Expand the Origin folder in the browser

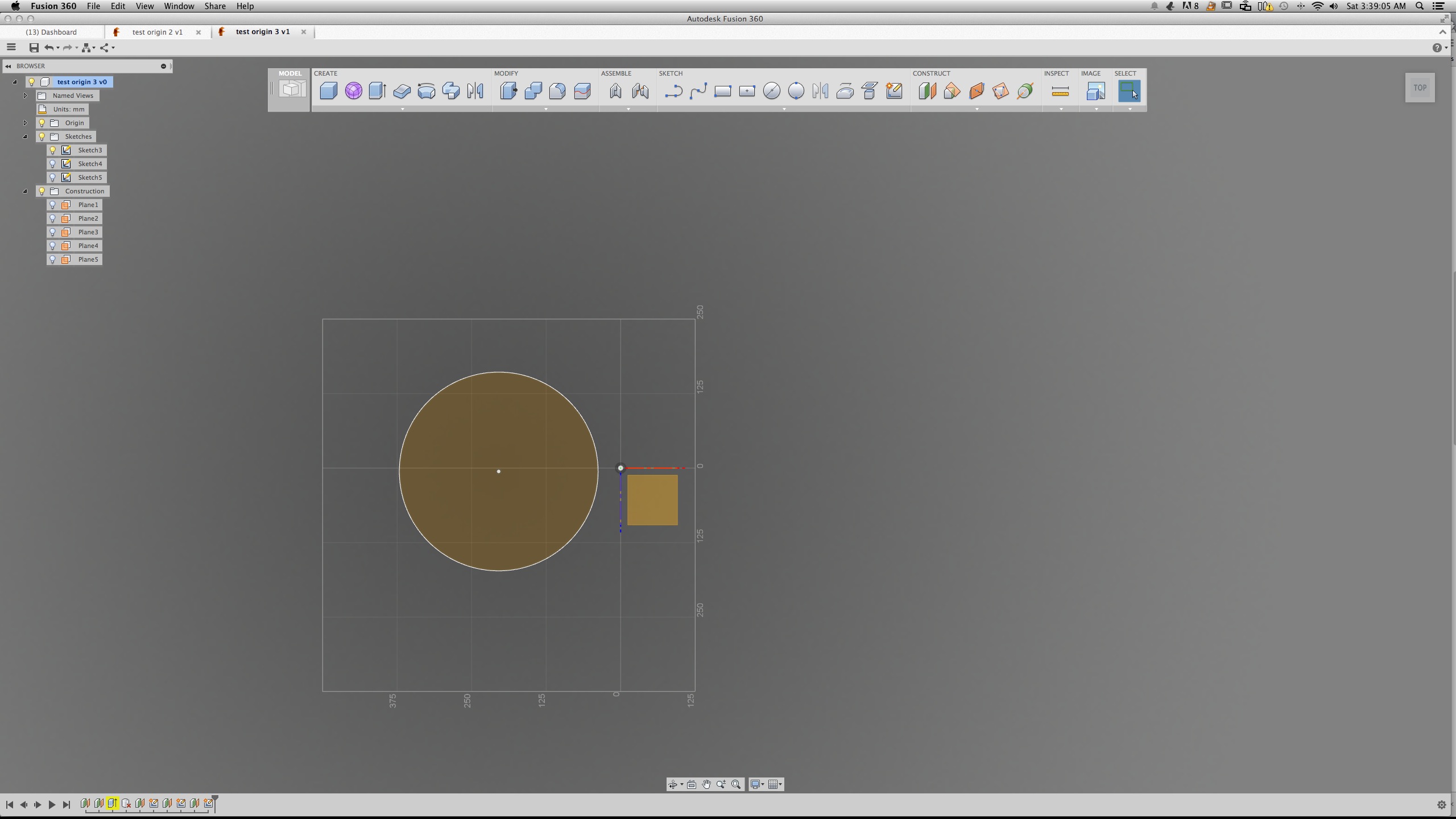pyautogui.click(x=25, y=122)
